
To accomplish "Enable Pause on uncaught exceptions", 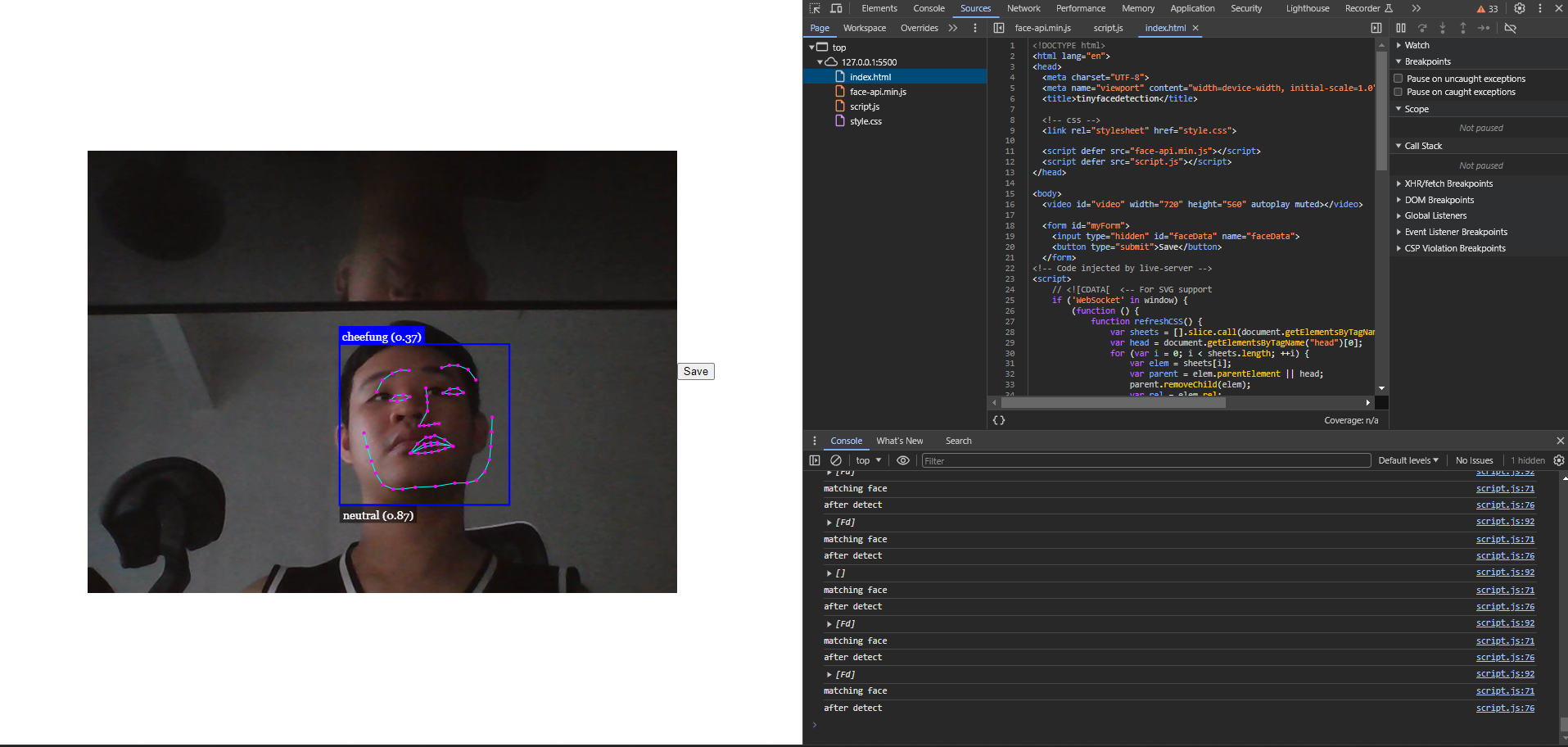I will click(x=1399, y=79).
